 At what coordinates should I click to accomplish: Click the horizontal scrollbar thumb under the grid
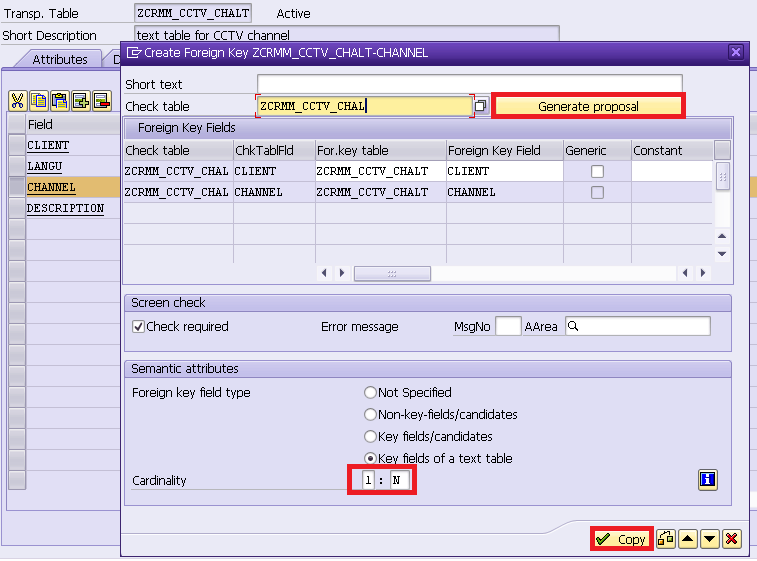point(392,274)
